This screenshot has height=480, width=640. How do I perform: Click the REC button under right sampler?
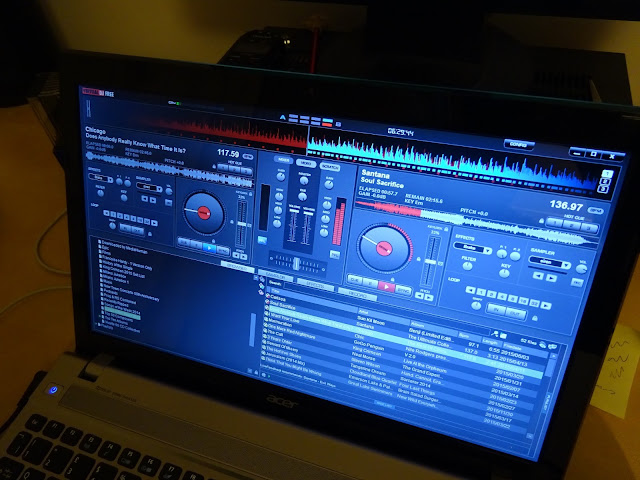pyautogui.click(x=577, y=282)
